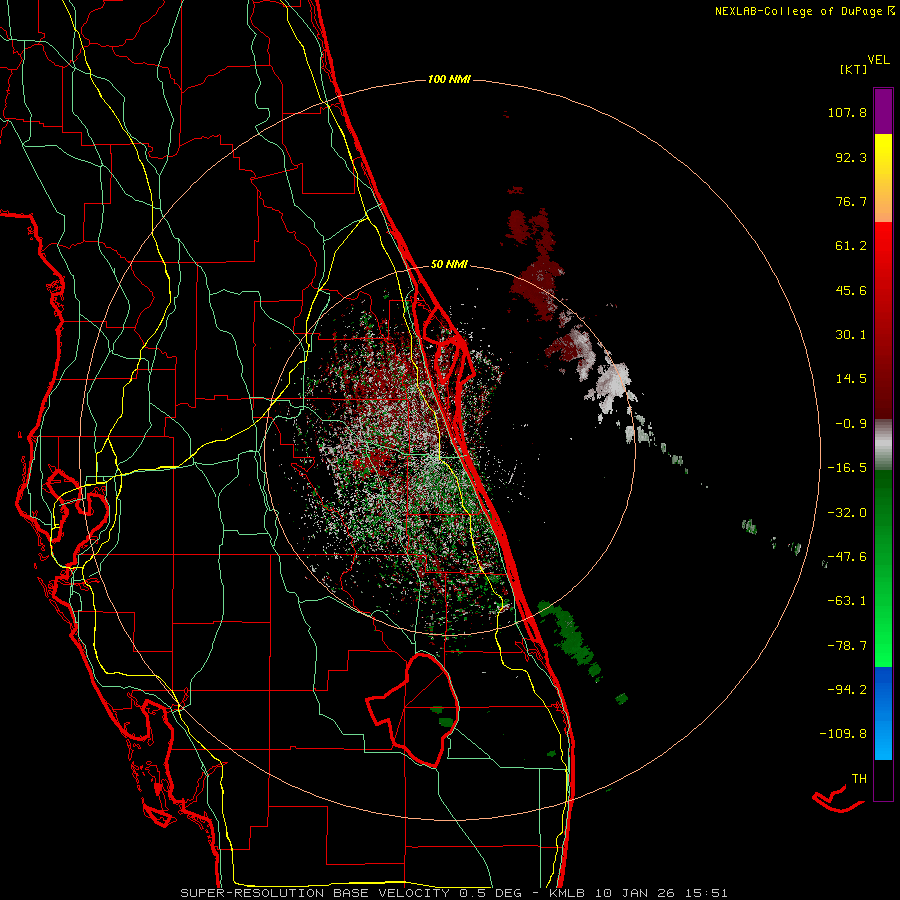Click the TH legend label
This screenshot has width=900, height=900.
click(859, 778)
